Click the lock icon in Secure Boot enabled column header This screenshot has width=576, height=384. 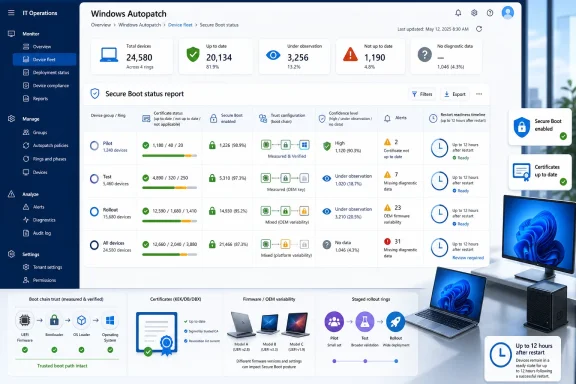[x=213, y=118]
